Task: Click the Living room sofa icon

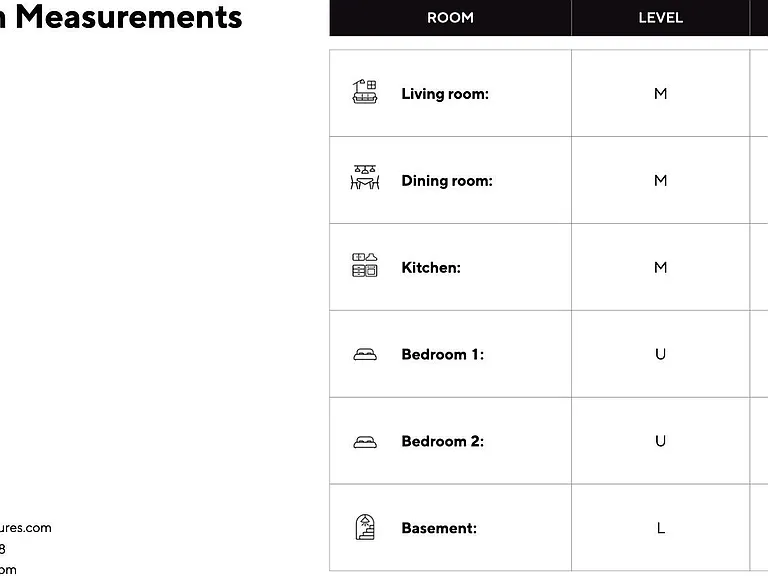Action: click(365, 92)
